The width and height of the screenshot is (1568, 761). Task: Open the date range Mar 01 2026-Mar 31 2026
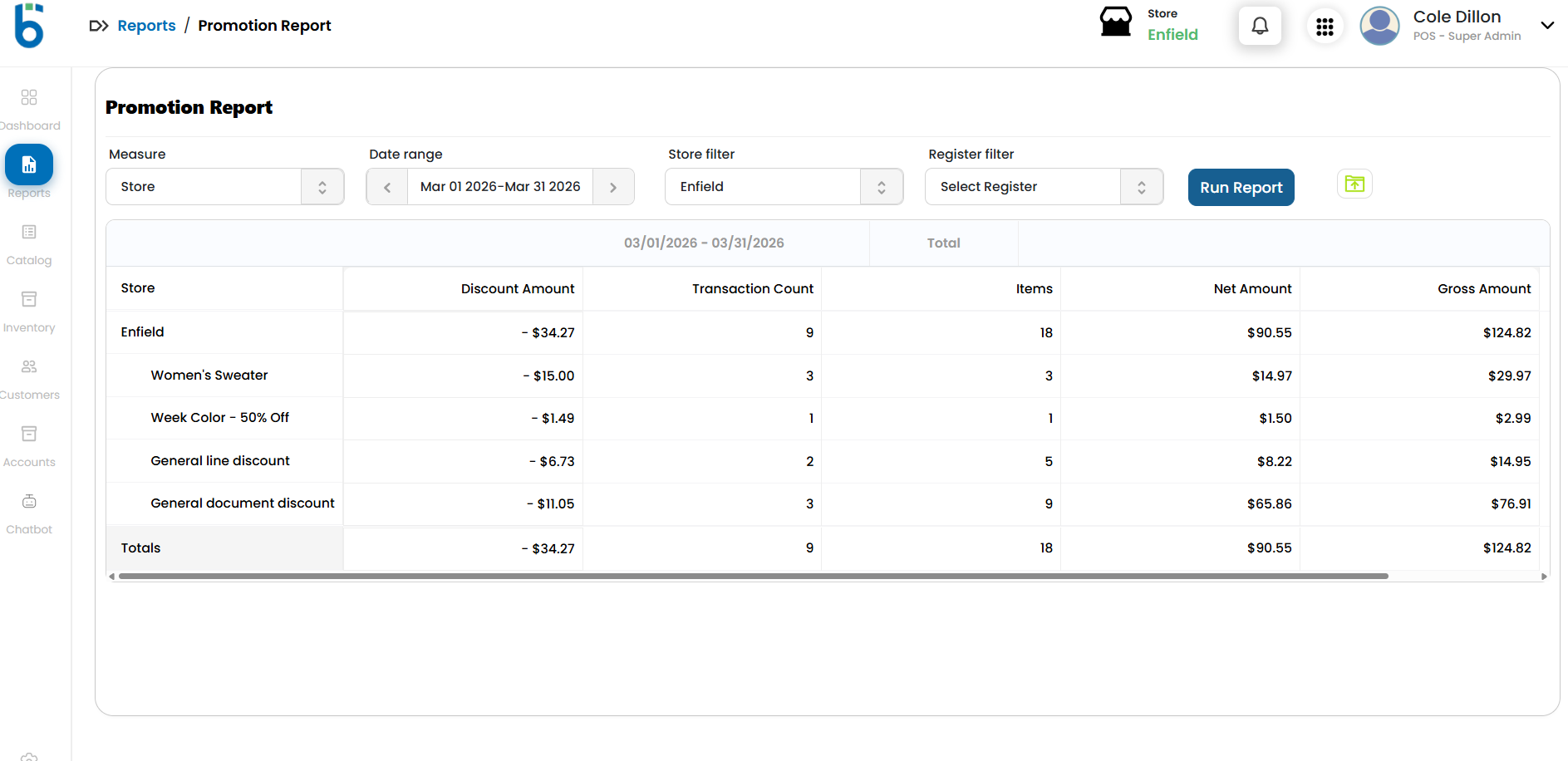pos(500,187)
